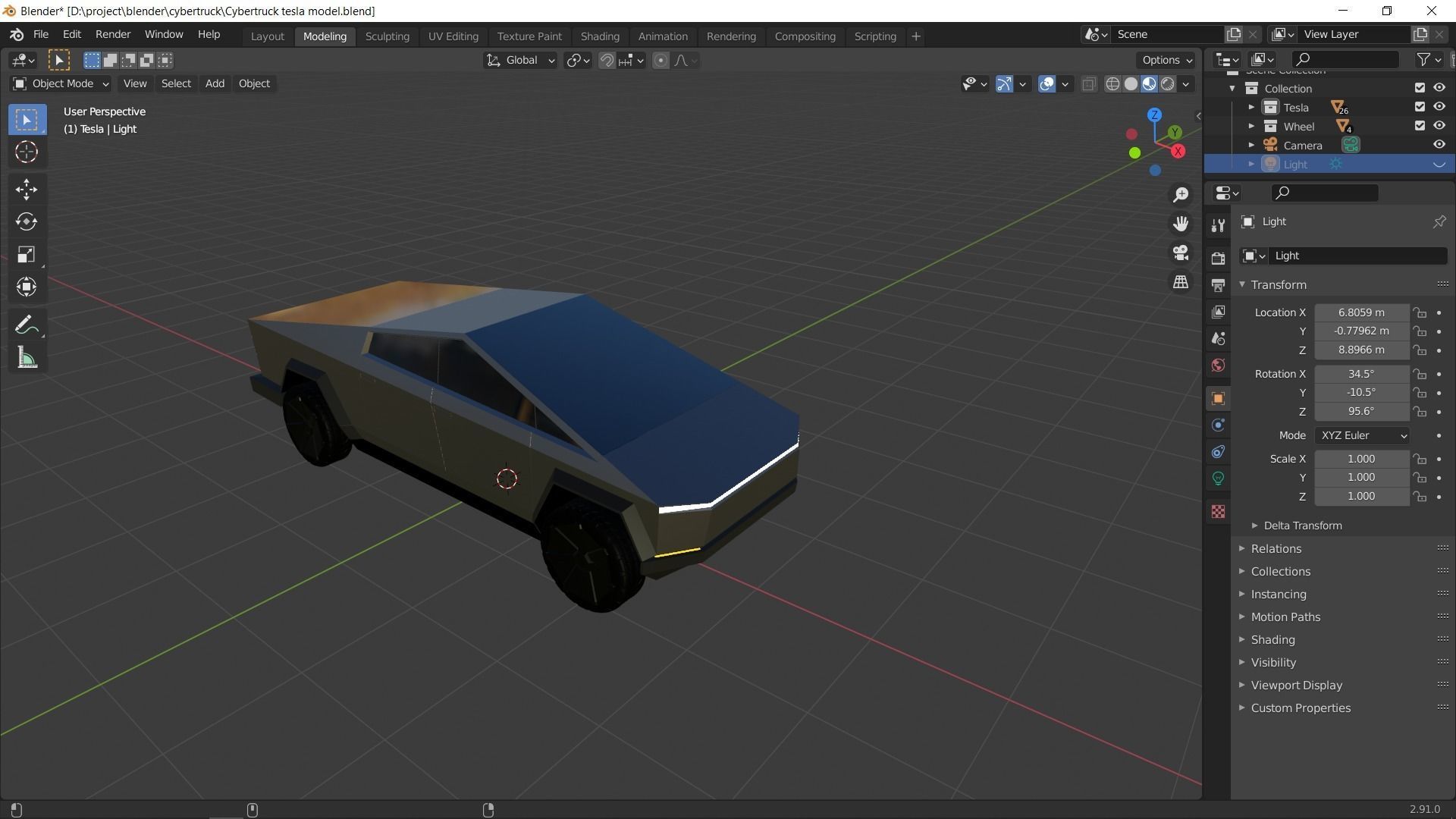Screen dimensions: 1456x819
Task: Switch to Sculpting workspace tab
Action: coord(387,36)
